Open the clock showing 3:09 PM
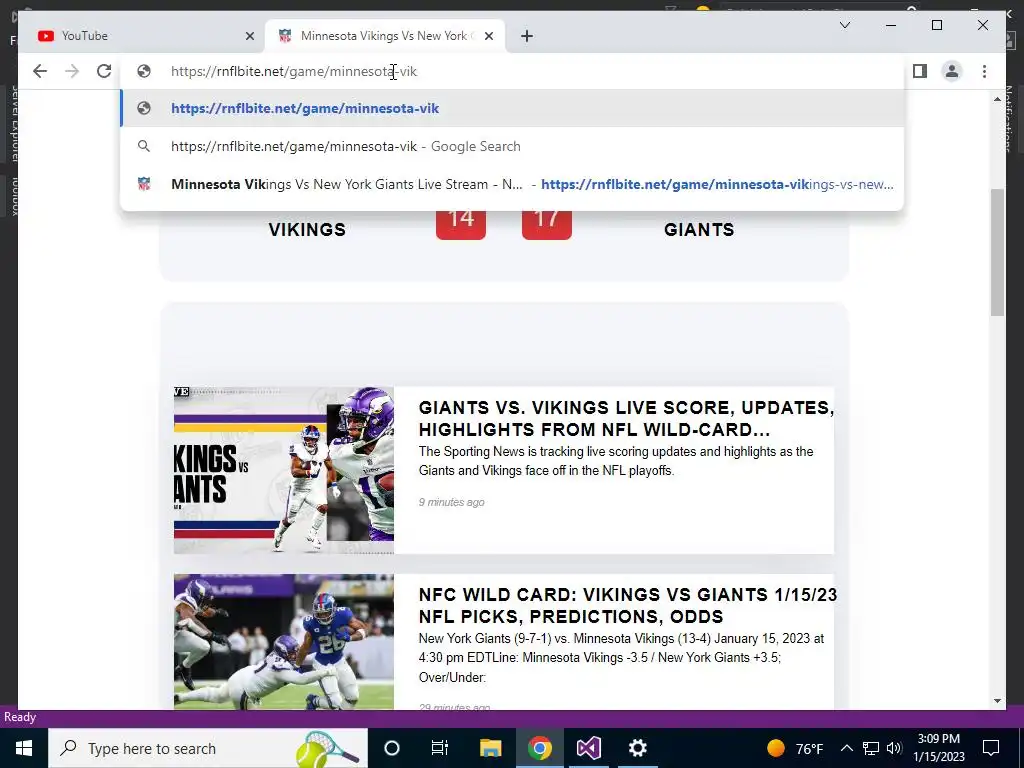The height and width of the screenshot is (768, 1024). tap(938, 748)
